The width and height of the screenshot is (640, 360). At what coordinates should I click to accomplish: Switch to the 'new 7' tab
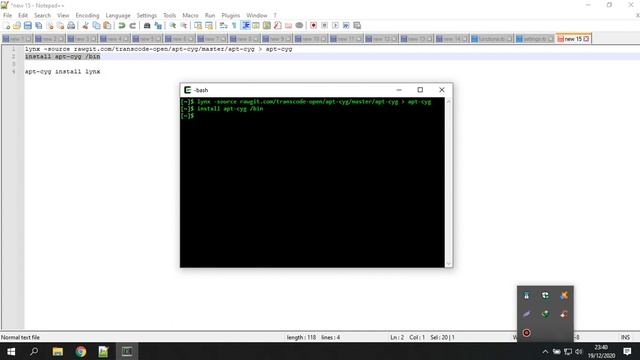[212, 39]
